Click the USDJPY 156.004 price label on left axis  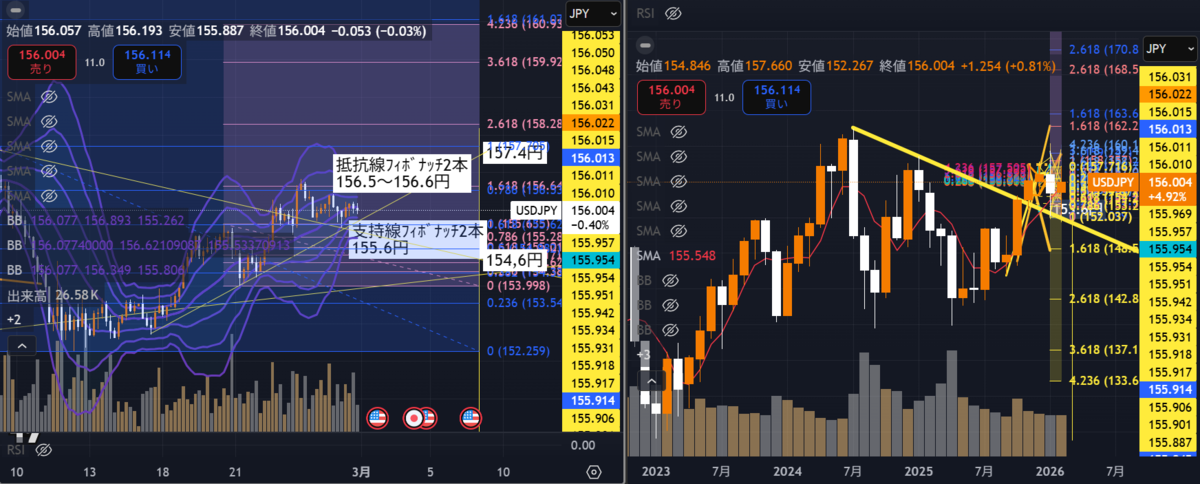(564, 218)
